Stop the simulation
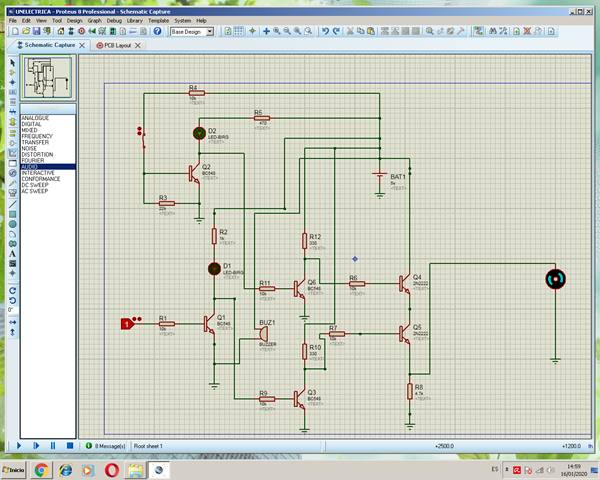 click(69, 445)
